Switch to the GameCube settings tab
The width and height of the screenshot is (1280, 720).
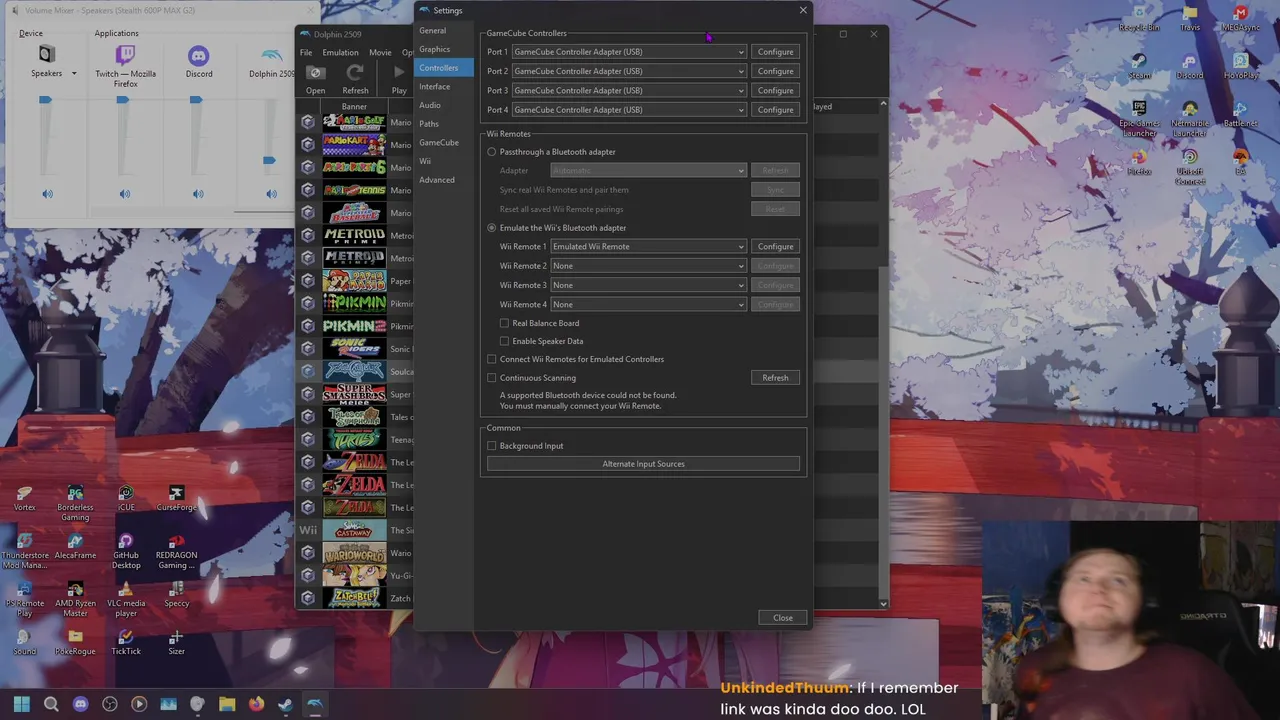tap(444, 142)
